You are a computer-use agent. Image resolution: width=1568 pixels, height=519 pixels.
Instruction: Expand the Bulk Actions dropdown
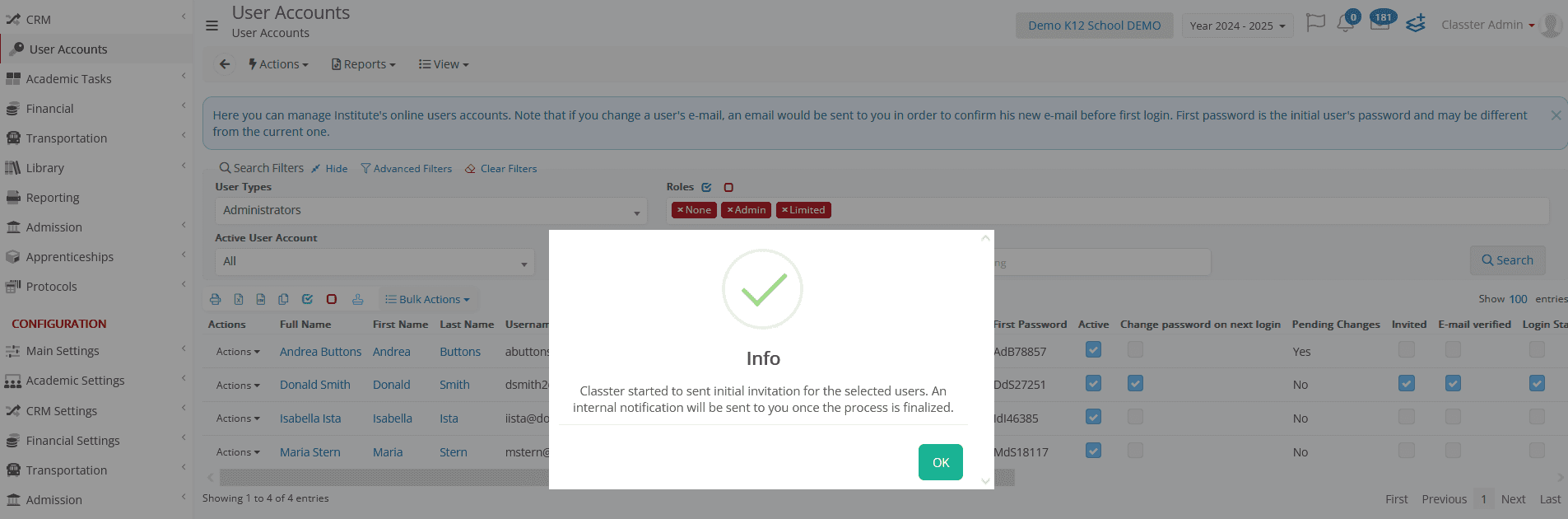[427, 299]
